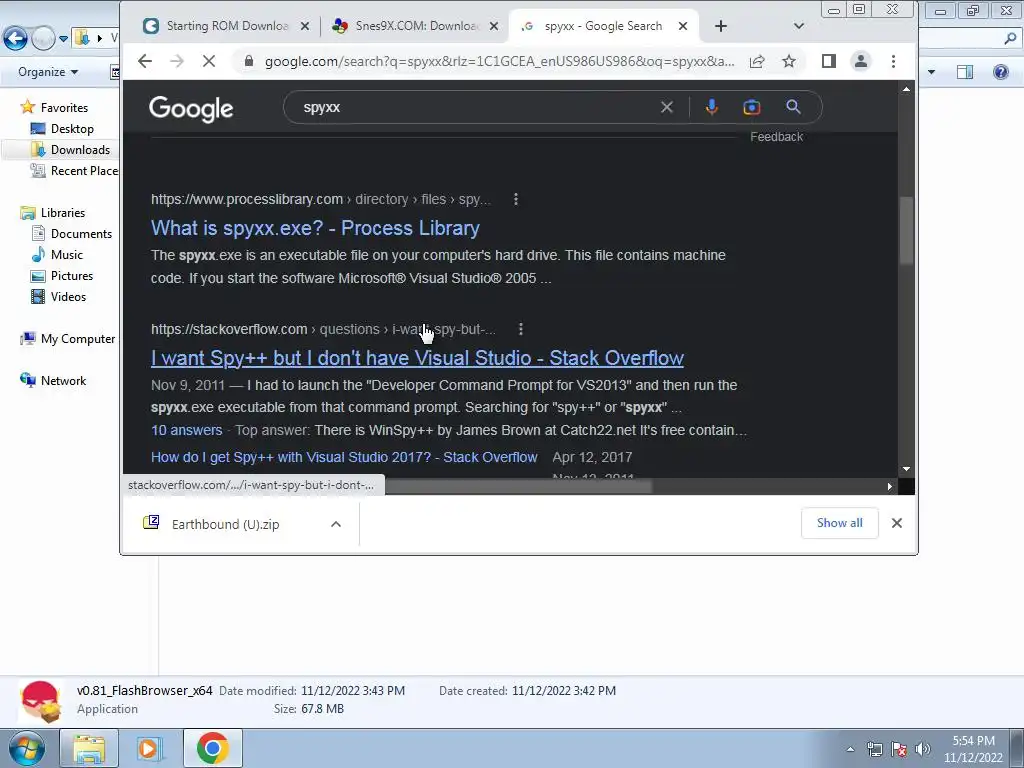
Task: Launch the media player from the taskbar
Action: click(149, 748)
